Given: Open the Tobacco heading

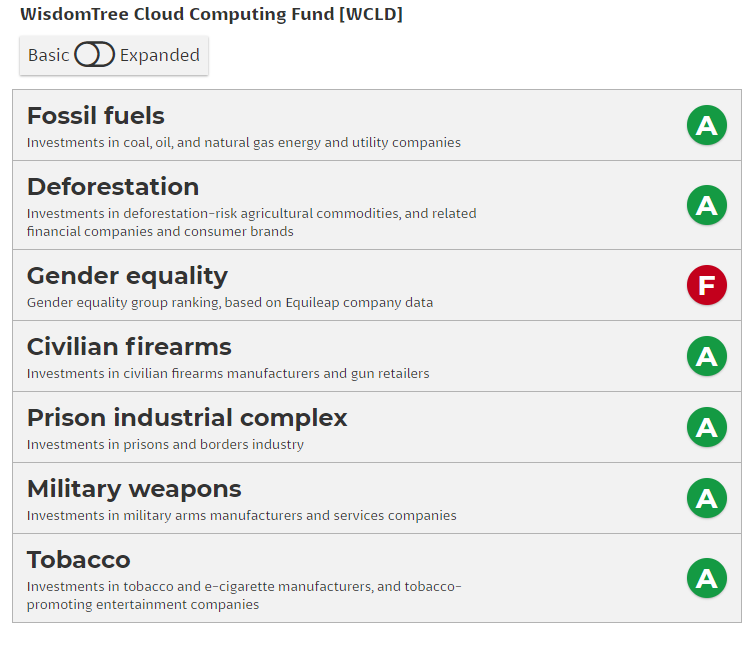Looking at the screenshot, I should tap(79, 560).
